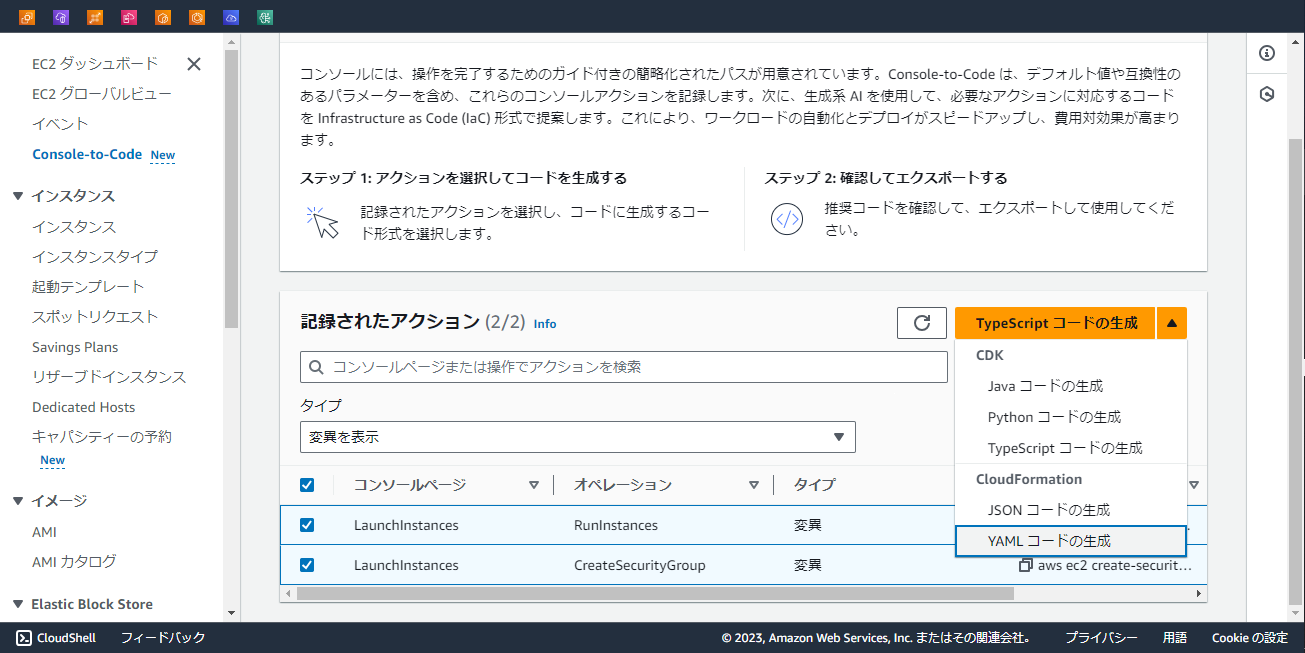Open the green brain-circuit service shortcut icon
Viewport: 1305px width, 653px height.
click(265, 17)
